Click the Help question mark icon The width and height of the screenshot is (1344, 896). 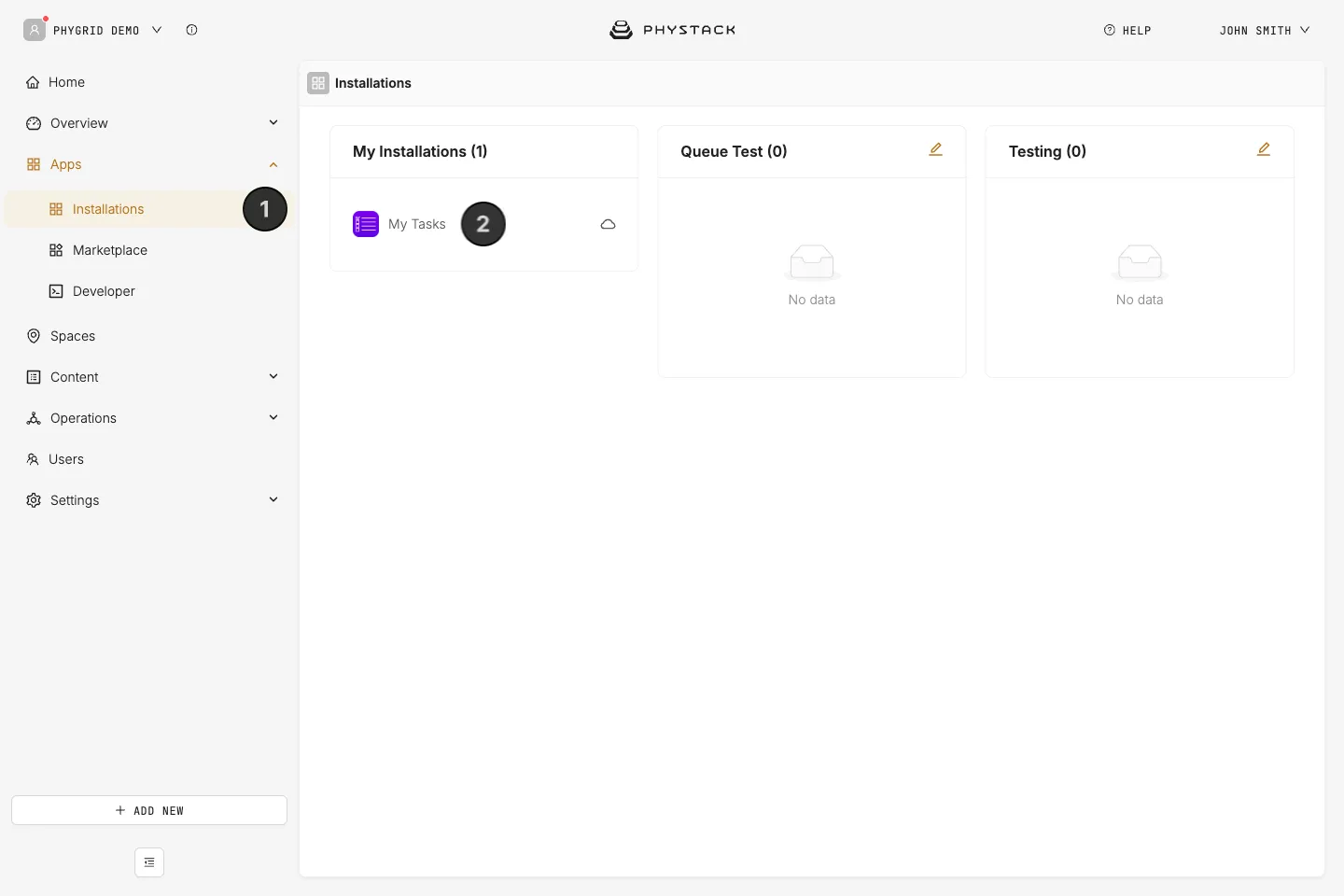pyautogui.click(x=1110, y=30)
